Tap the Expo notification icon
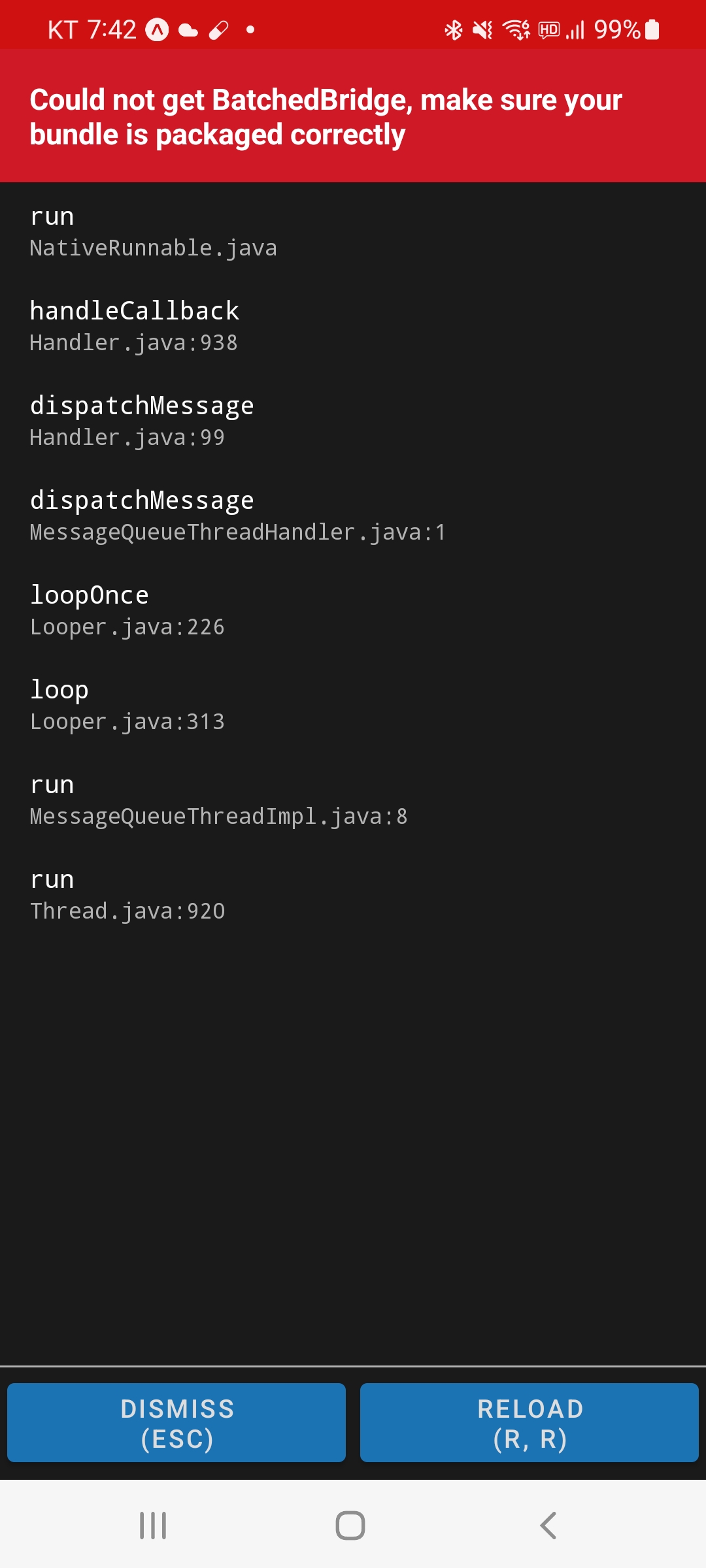Image resolution: width=706 pixels, height=1568 pixels. [x=157, y=30]
